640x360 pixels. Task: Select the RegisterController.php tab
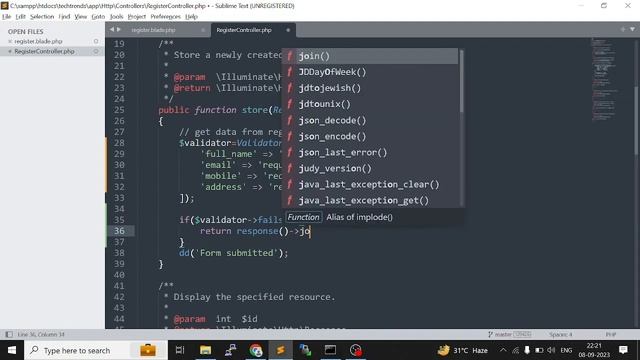[x=244, y=30]
